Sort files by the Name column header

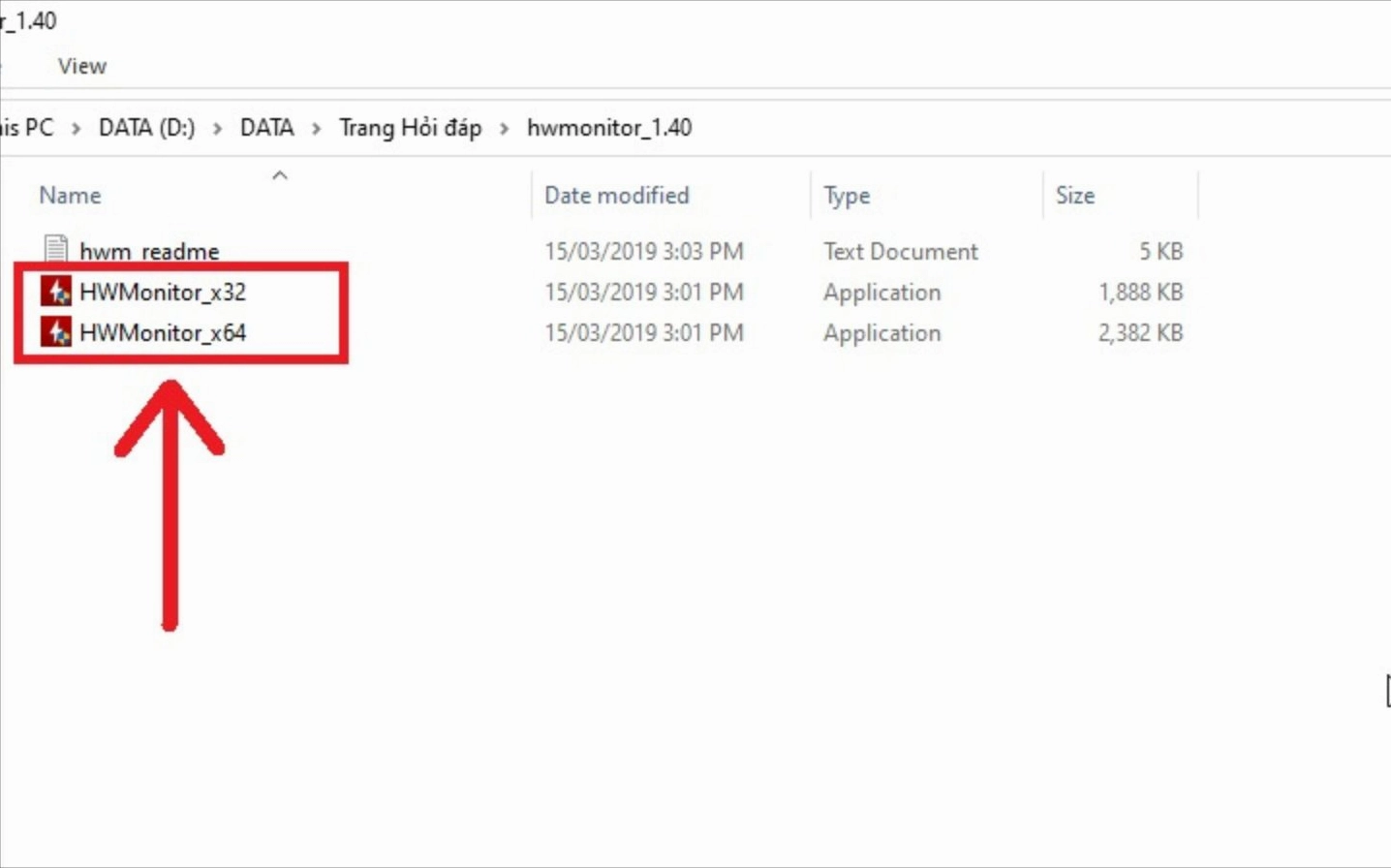coord(70,195)
